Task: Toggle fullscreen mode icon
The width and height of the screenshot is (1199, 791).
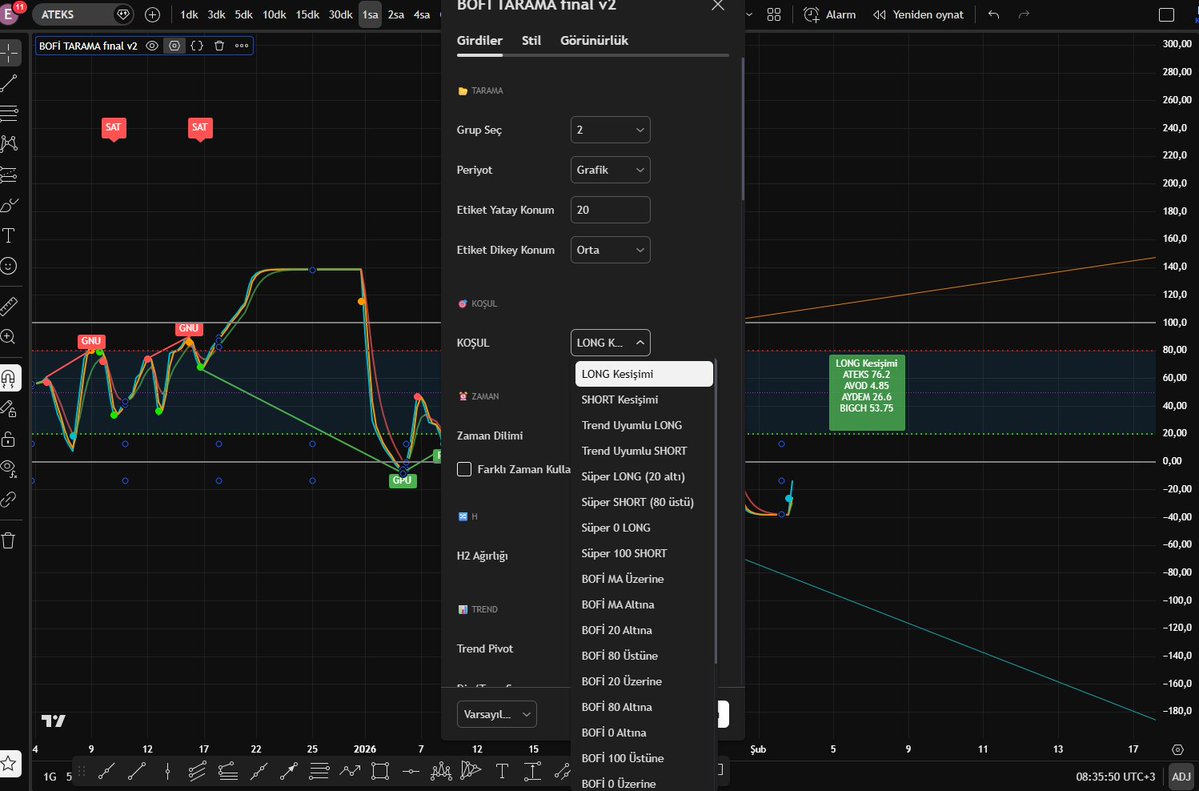Action: 1166,15
